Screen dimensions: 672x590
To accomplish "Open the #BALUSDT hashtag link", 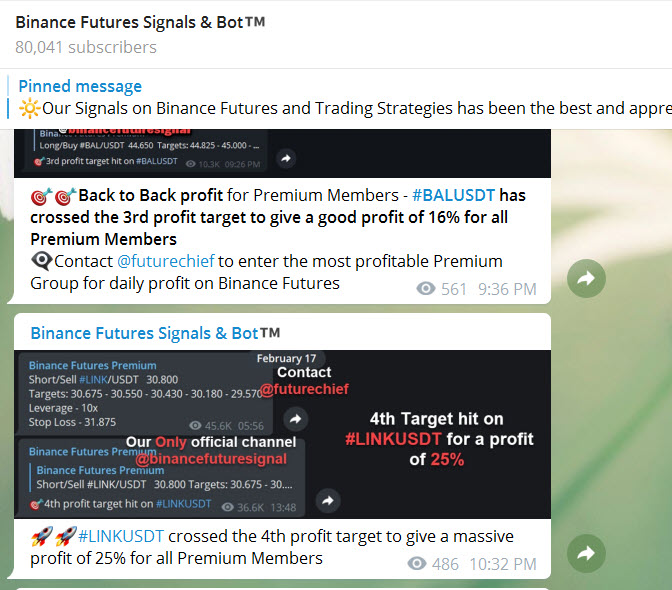I will (454, 195).
